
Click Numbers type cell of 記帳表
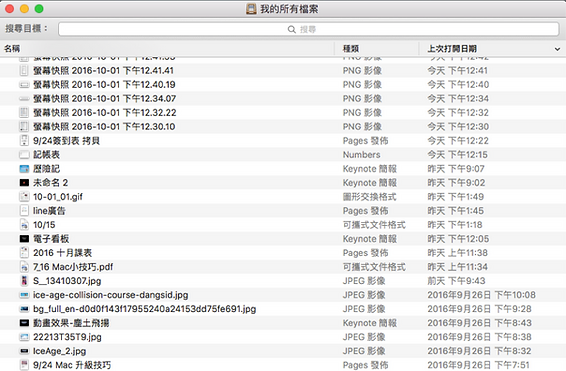click(361, 155)
